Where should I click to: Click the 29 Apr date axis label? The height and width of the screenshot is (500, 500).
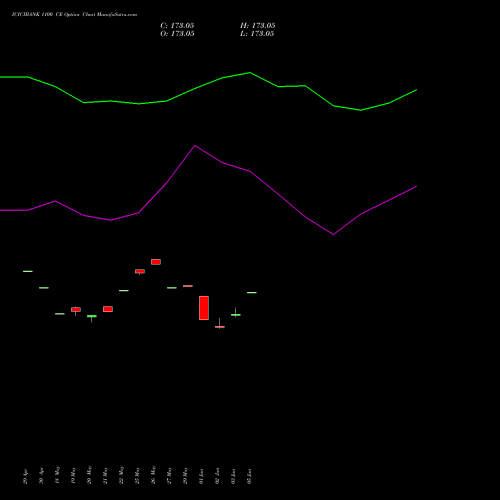pyautogui.click(x=25, y=477)
